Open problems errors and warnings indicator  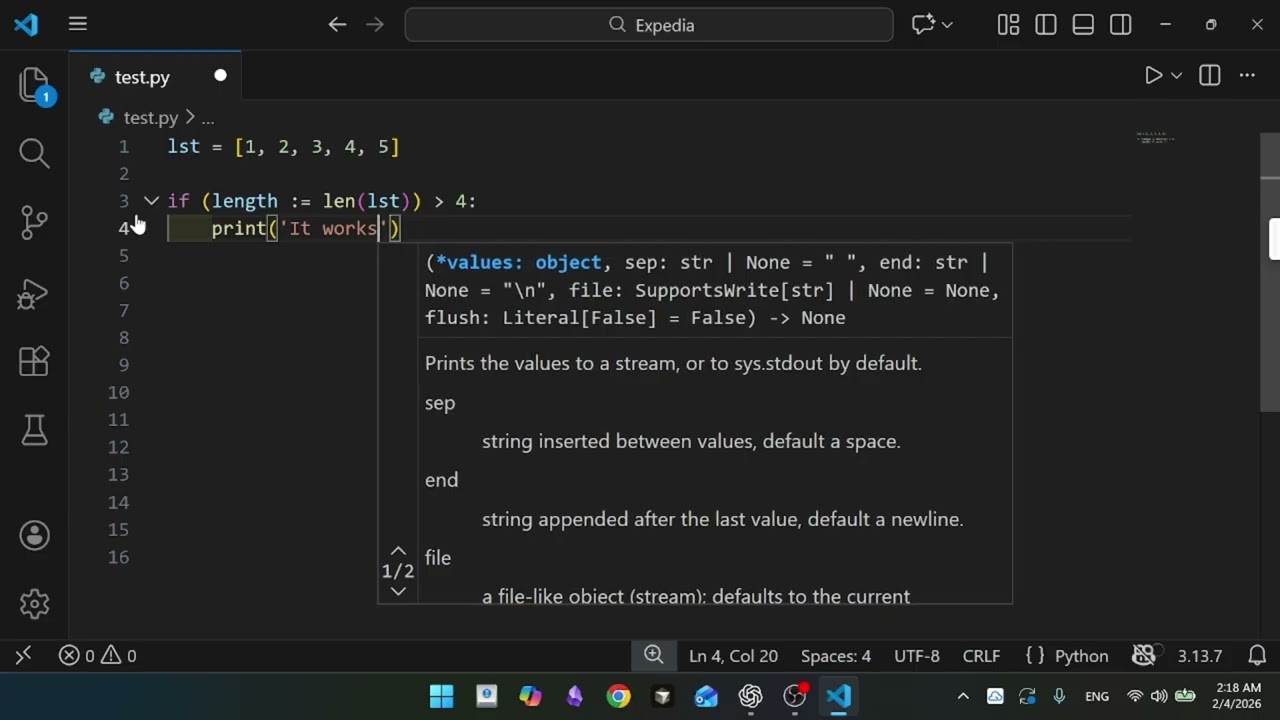click(98, 656)
